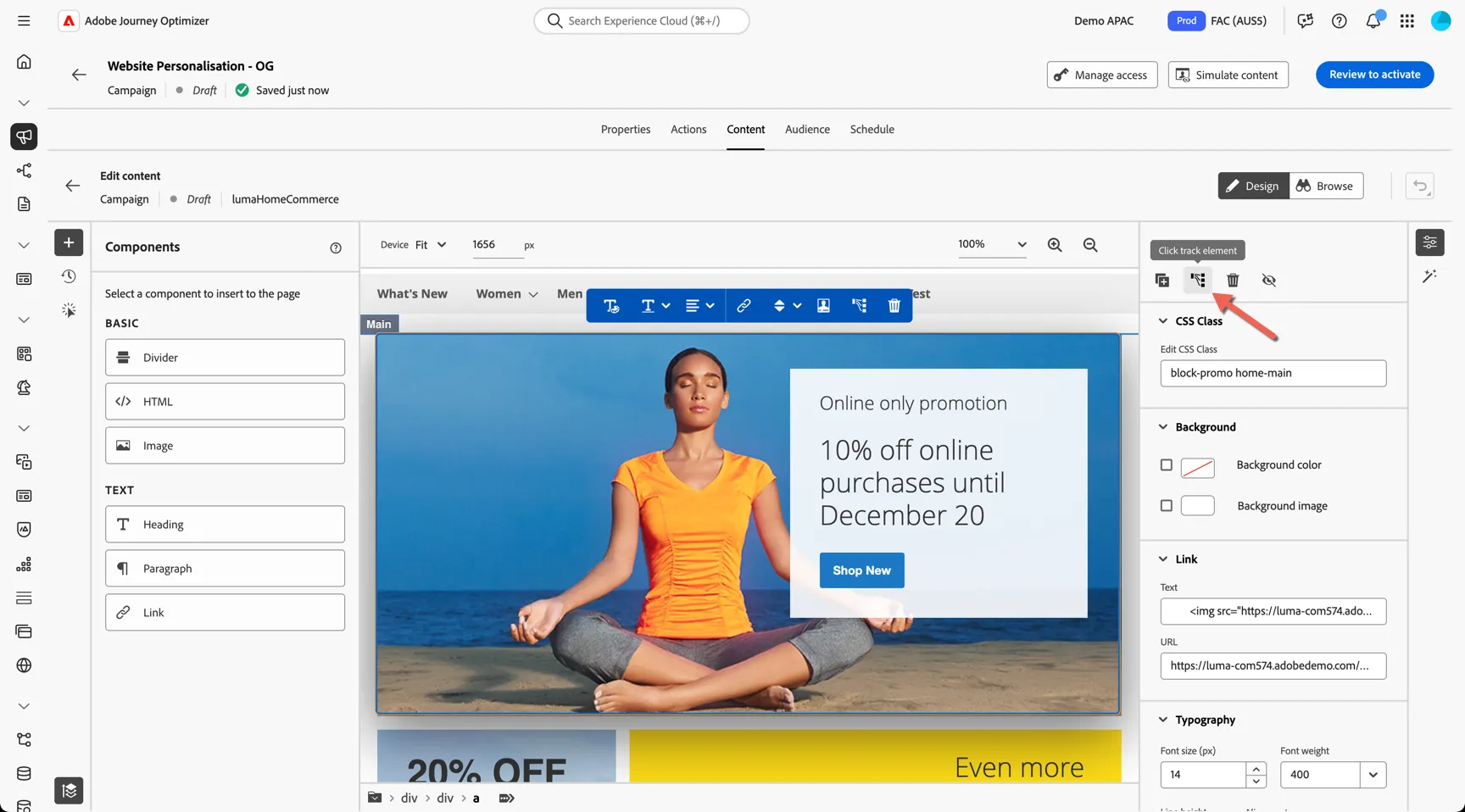Screen dimensions: 1465x812
Task: Open the hamburger navigation menu
Action: tap(24, 20)
